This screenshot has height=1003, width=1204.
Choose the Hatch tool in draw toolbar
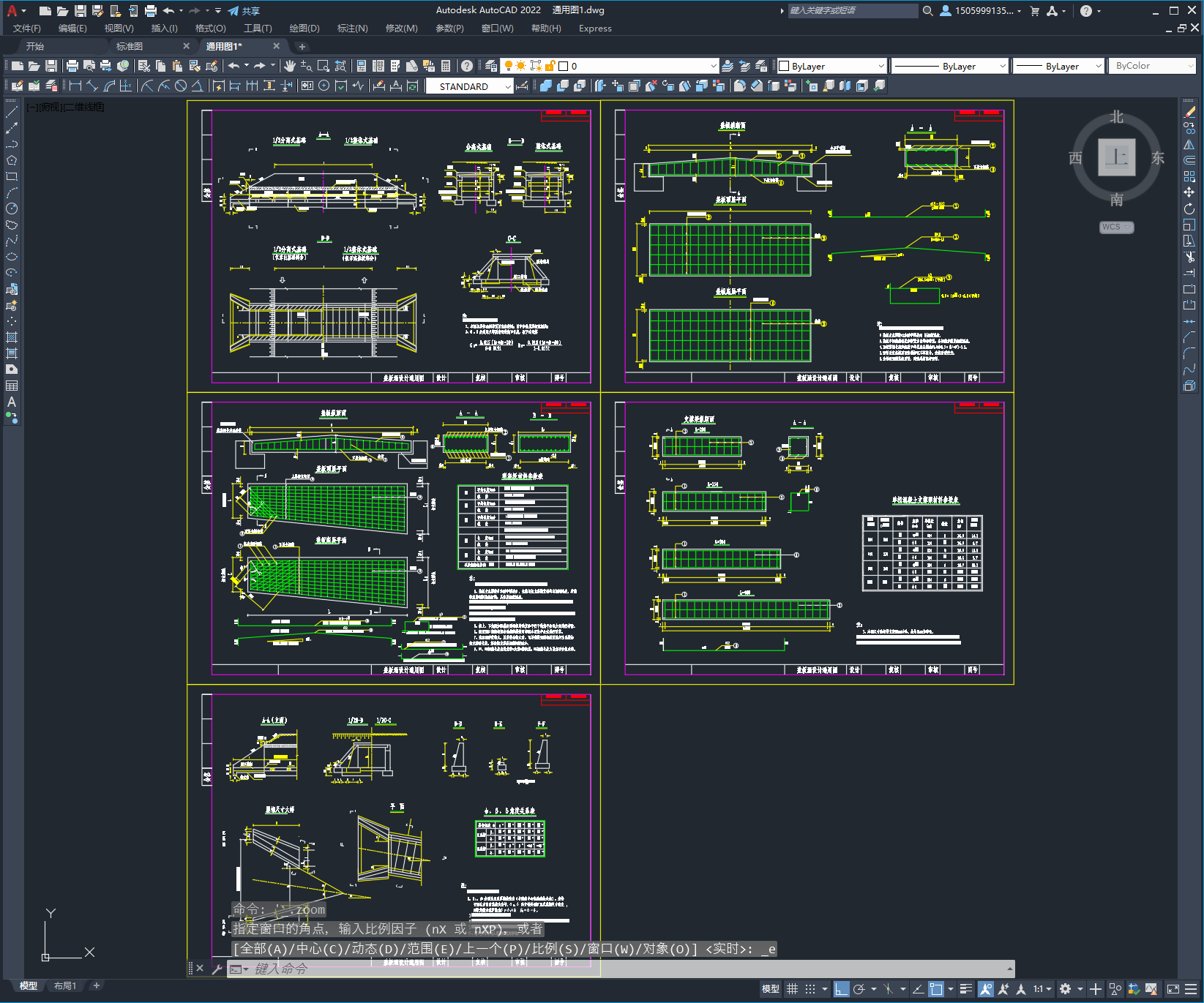pyautogui.click(x=12, y=337)
